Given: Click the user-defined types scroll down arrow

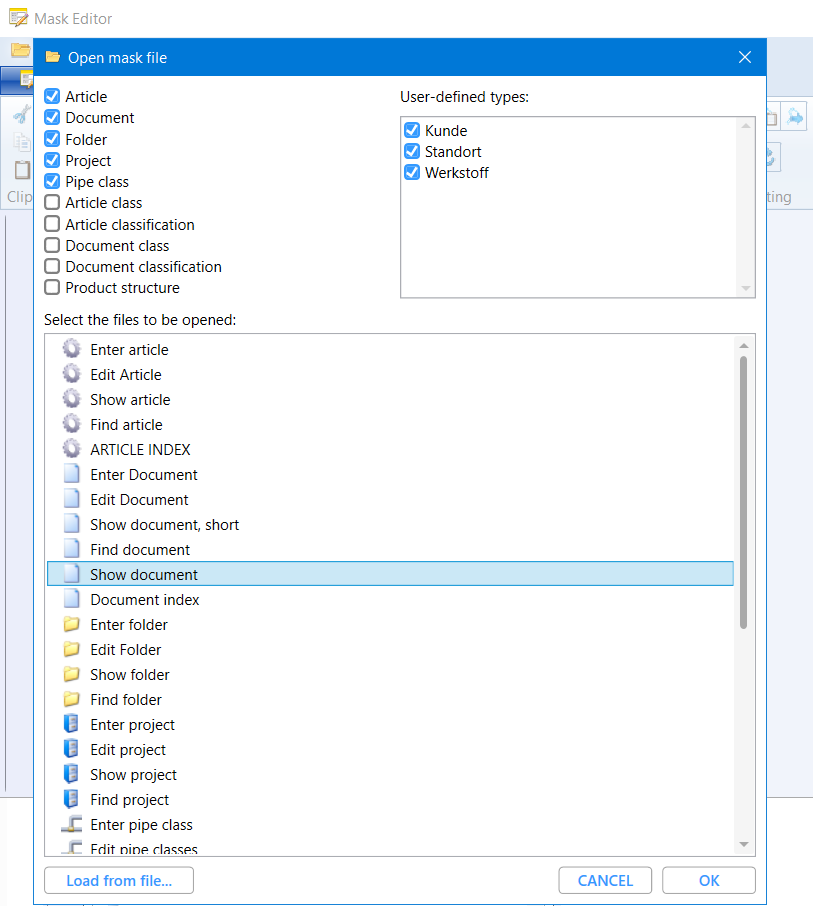Looking at the screenshot, I should point(745,288).
